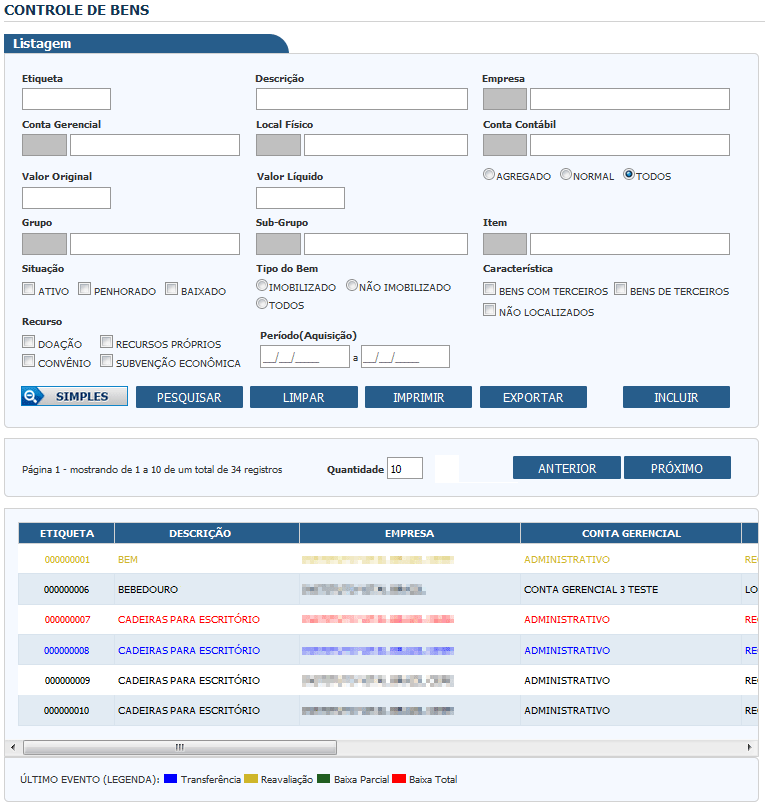This screenshot has height=807, width=765.
Task: Click the Grupo gray code box
Action: [x=44, y=244]
